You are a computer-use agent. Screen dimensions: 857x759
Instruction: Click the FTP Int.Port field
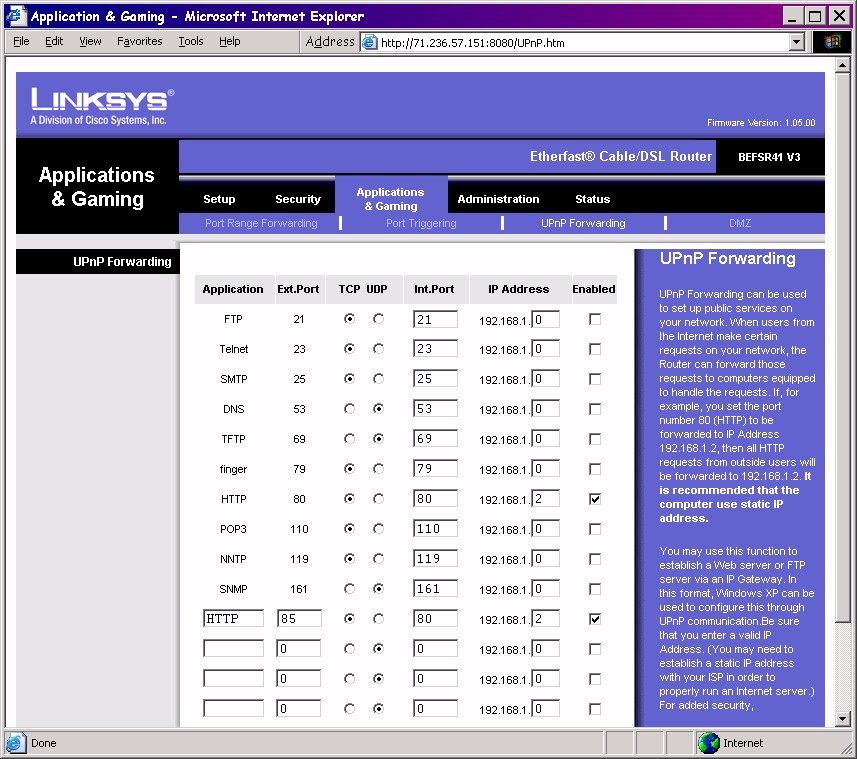(x=435, y=319)
